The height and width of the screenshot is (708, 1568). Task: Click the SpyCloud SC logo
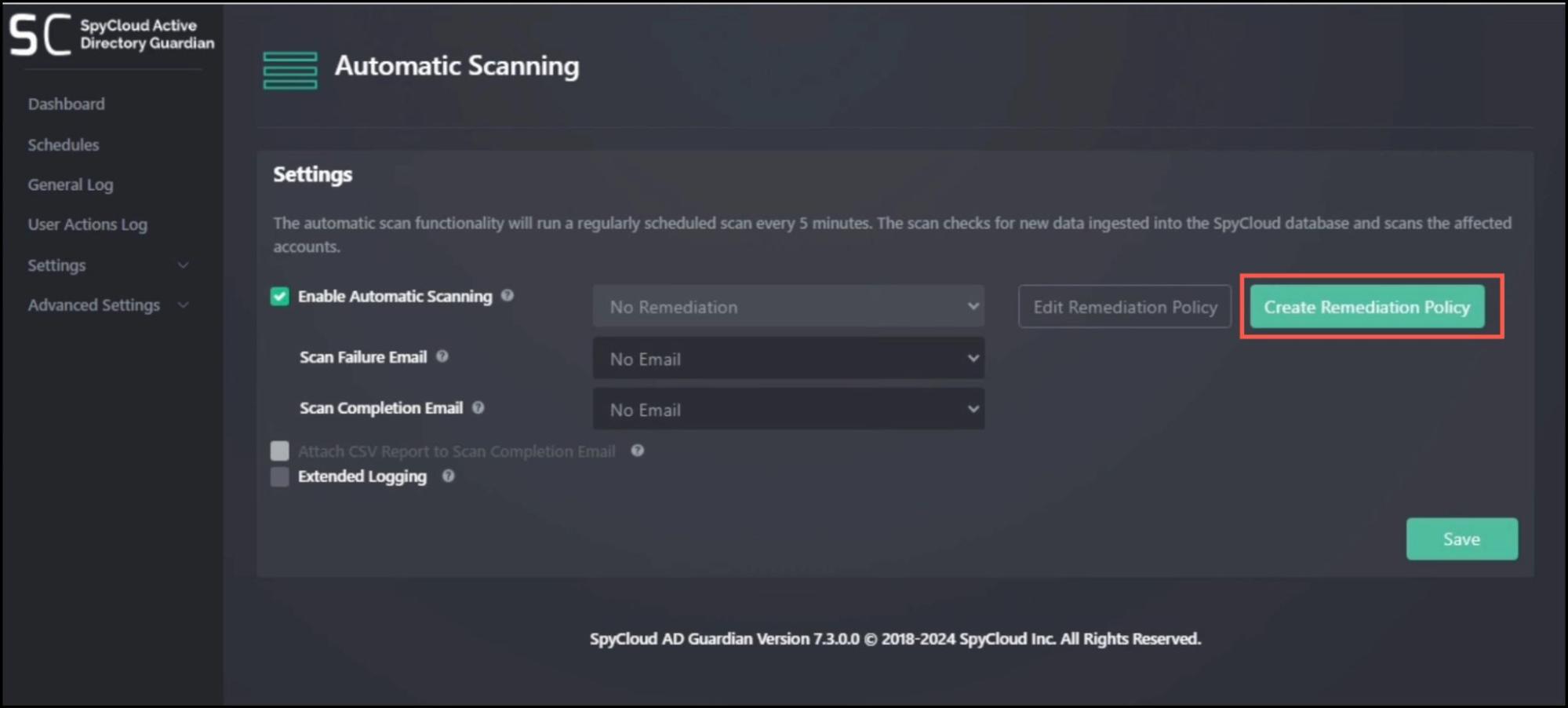tap(41, 35)
